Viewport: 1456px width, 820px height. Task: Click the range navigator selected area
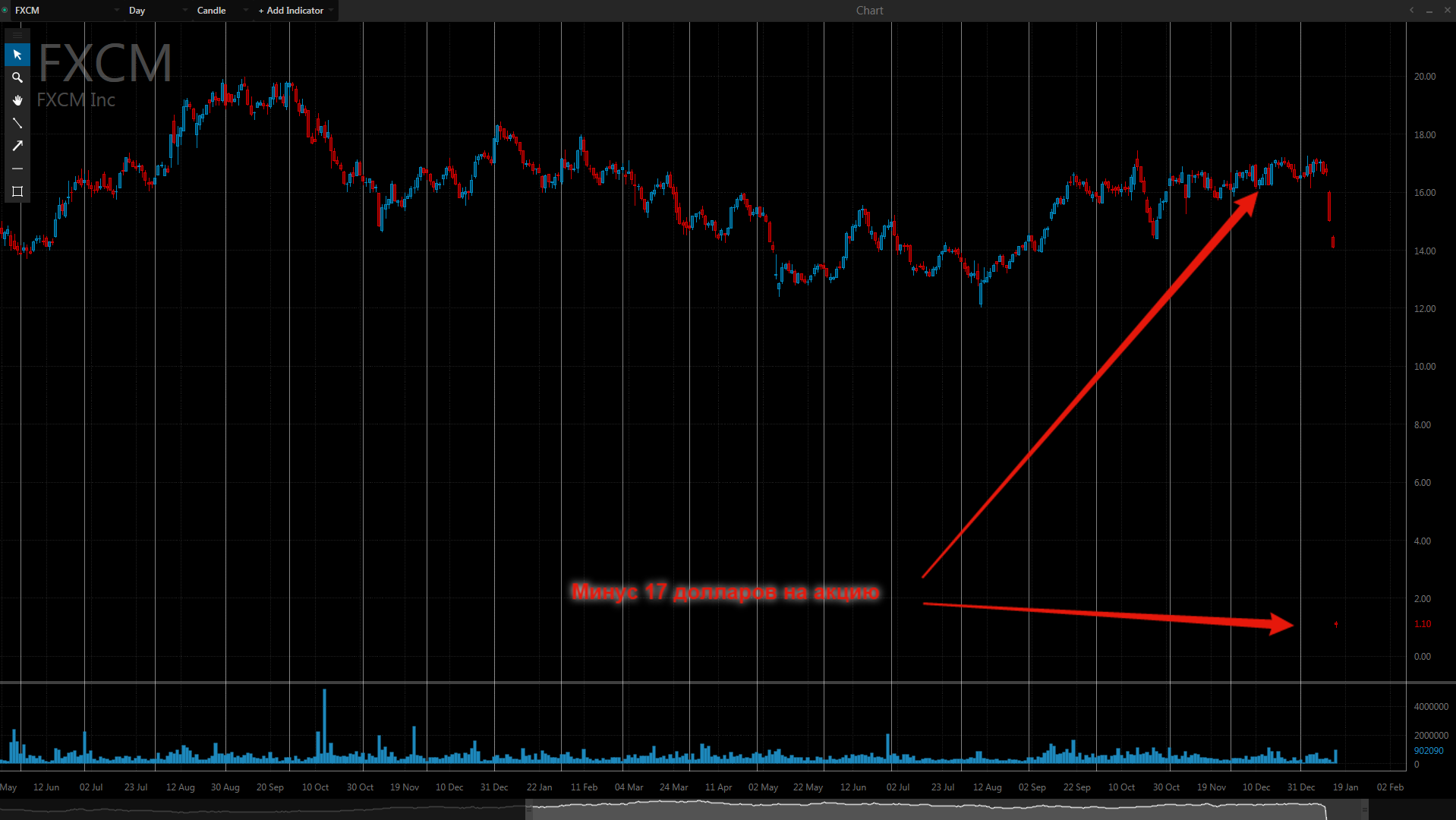[x=947, y=810]
